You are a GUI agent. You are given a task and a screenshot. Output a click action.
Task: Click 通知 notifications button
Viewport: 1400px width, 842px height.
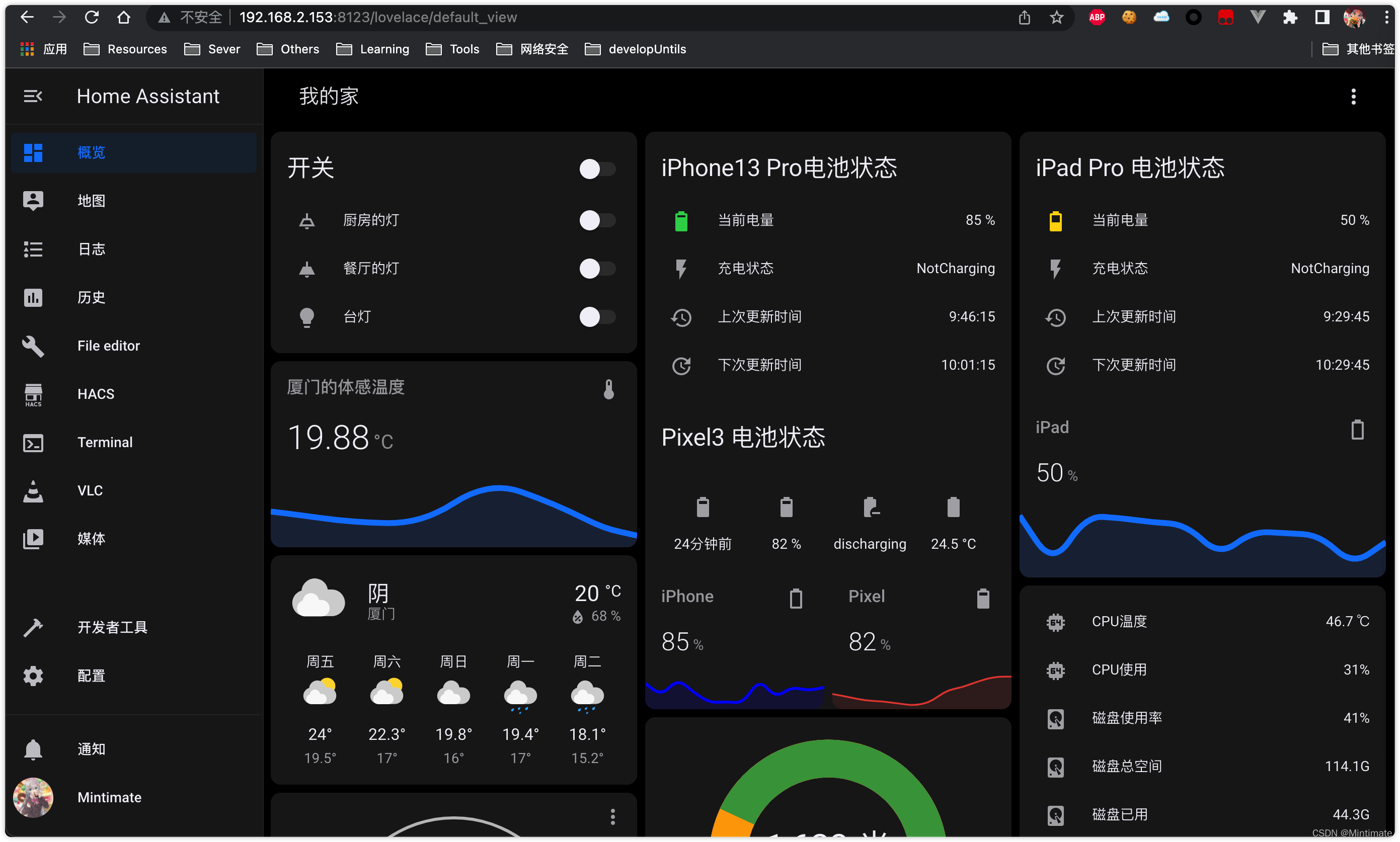coord(89,749)
